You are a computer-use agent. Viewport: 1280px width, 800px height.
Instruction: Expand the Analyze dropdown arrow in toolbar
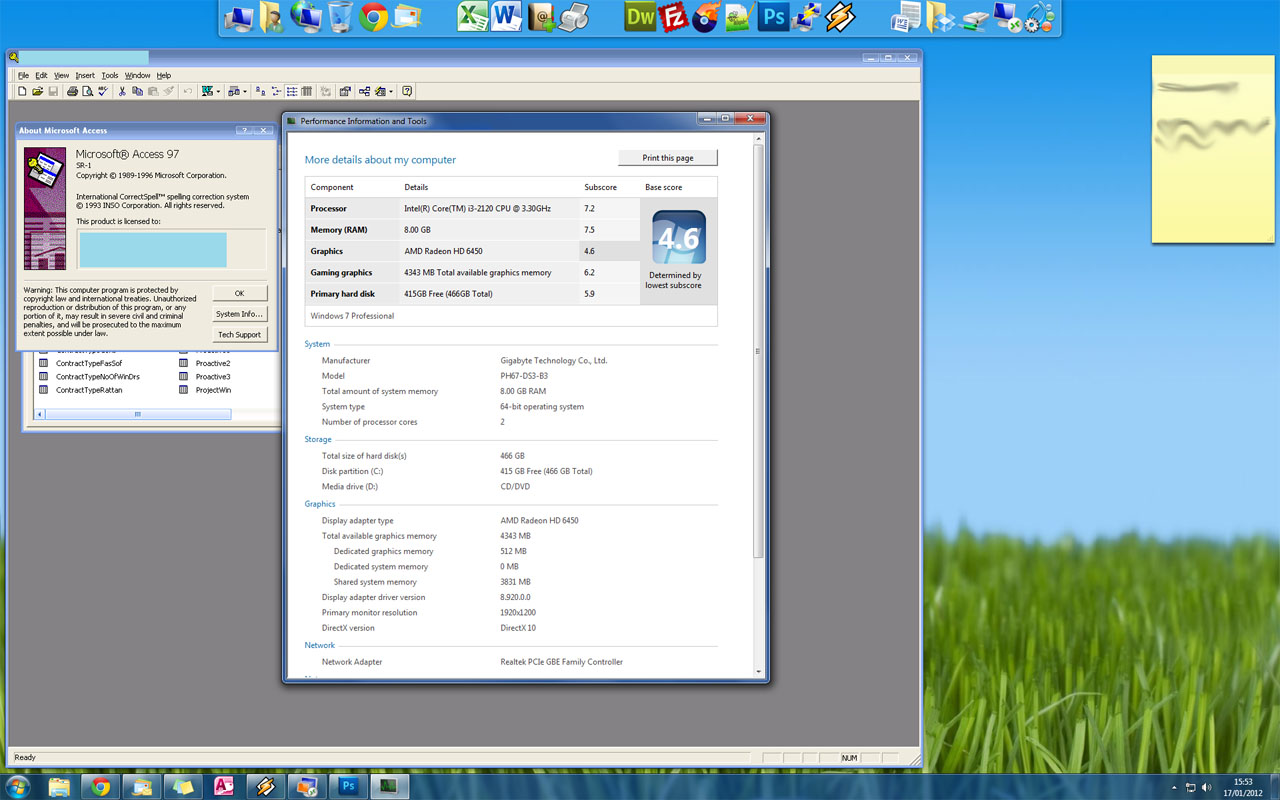245,91
